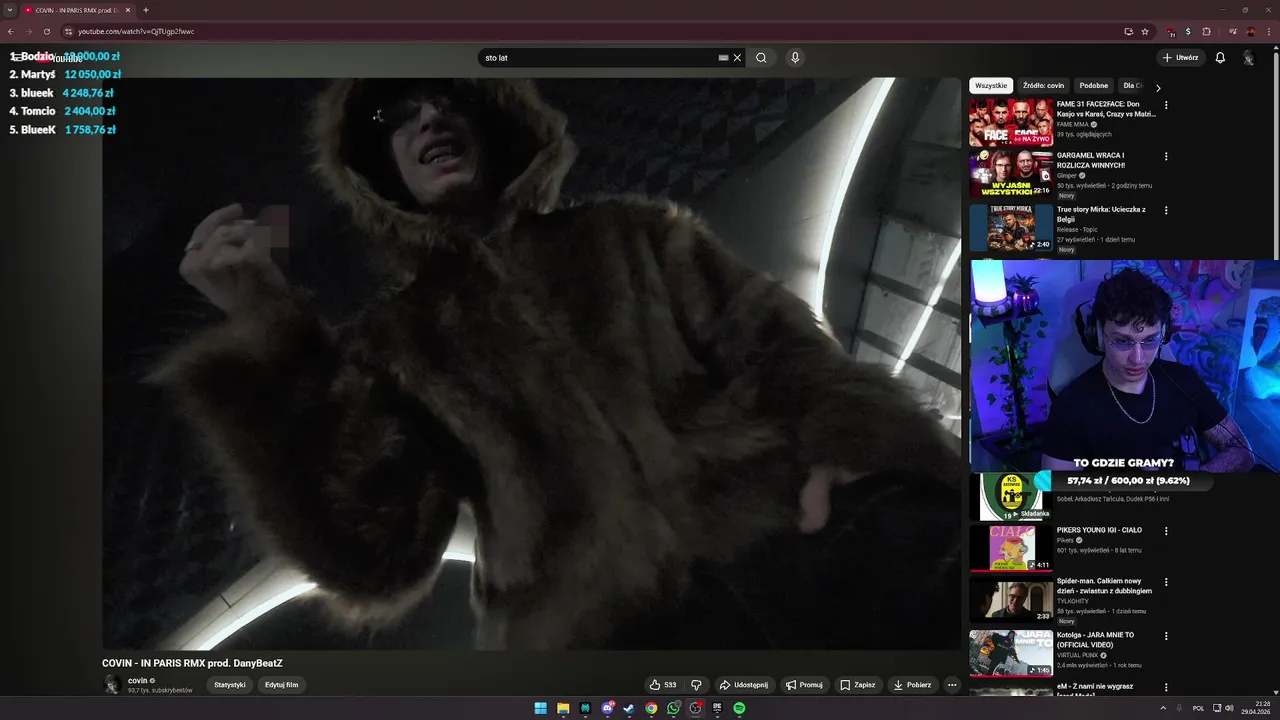Click the Pobierz download button
The width and height of the screenshot is (1280, 720).
[912, 685]
